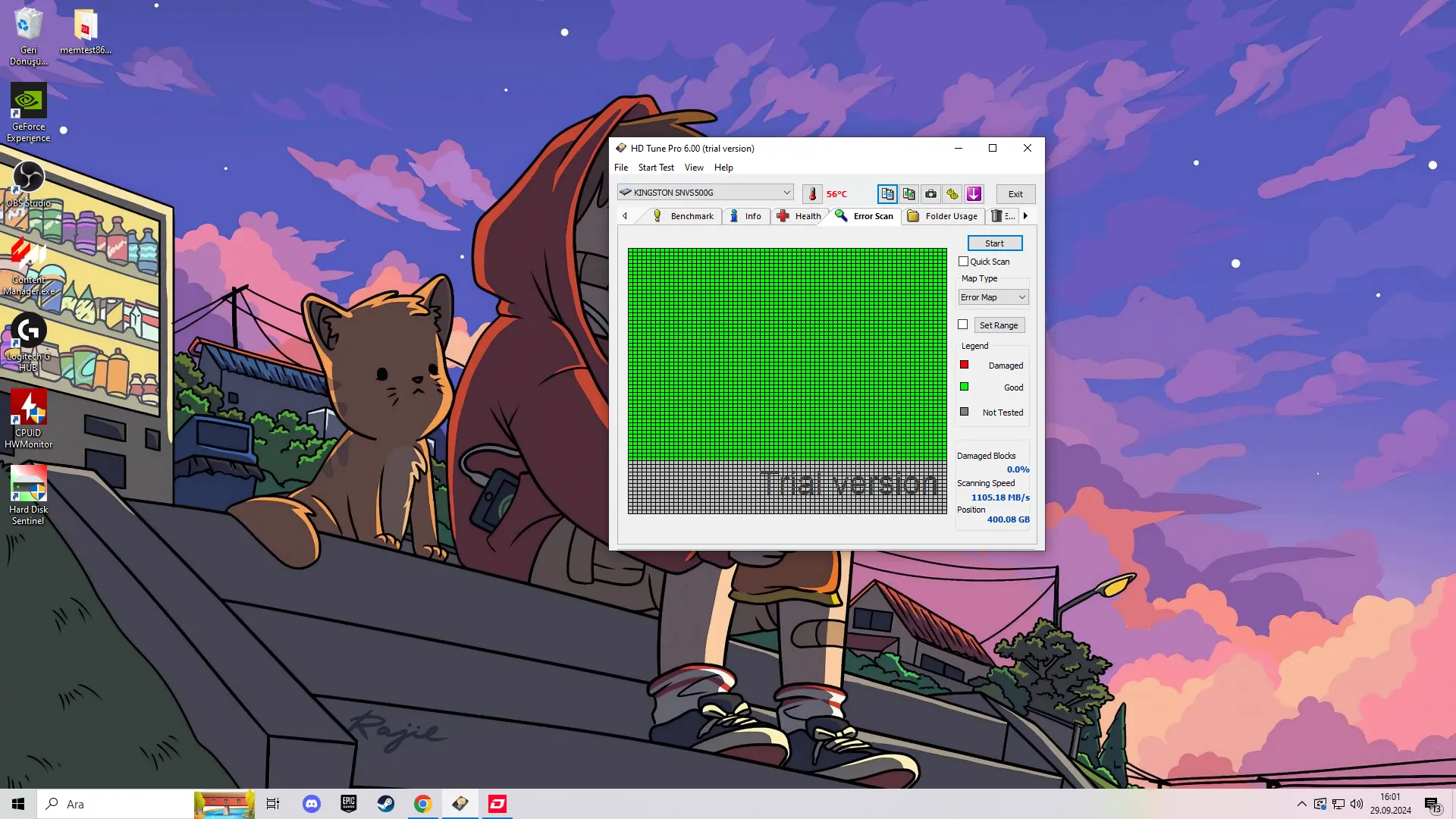Click the HD Tune taskbar icon
This screenshot has width=1456, height=819.
460,804
